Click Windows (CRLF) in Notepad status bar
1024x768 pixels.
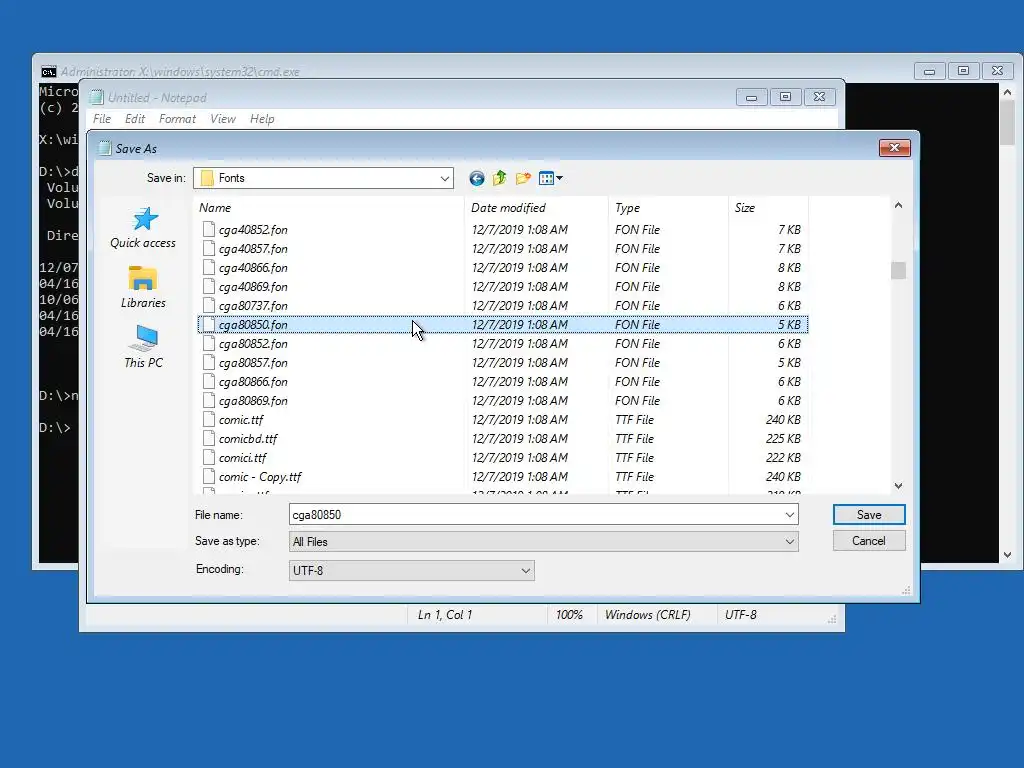coord(647,615)
